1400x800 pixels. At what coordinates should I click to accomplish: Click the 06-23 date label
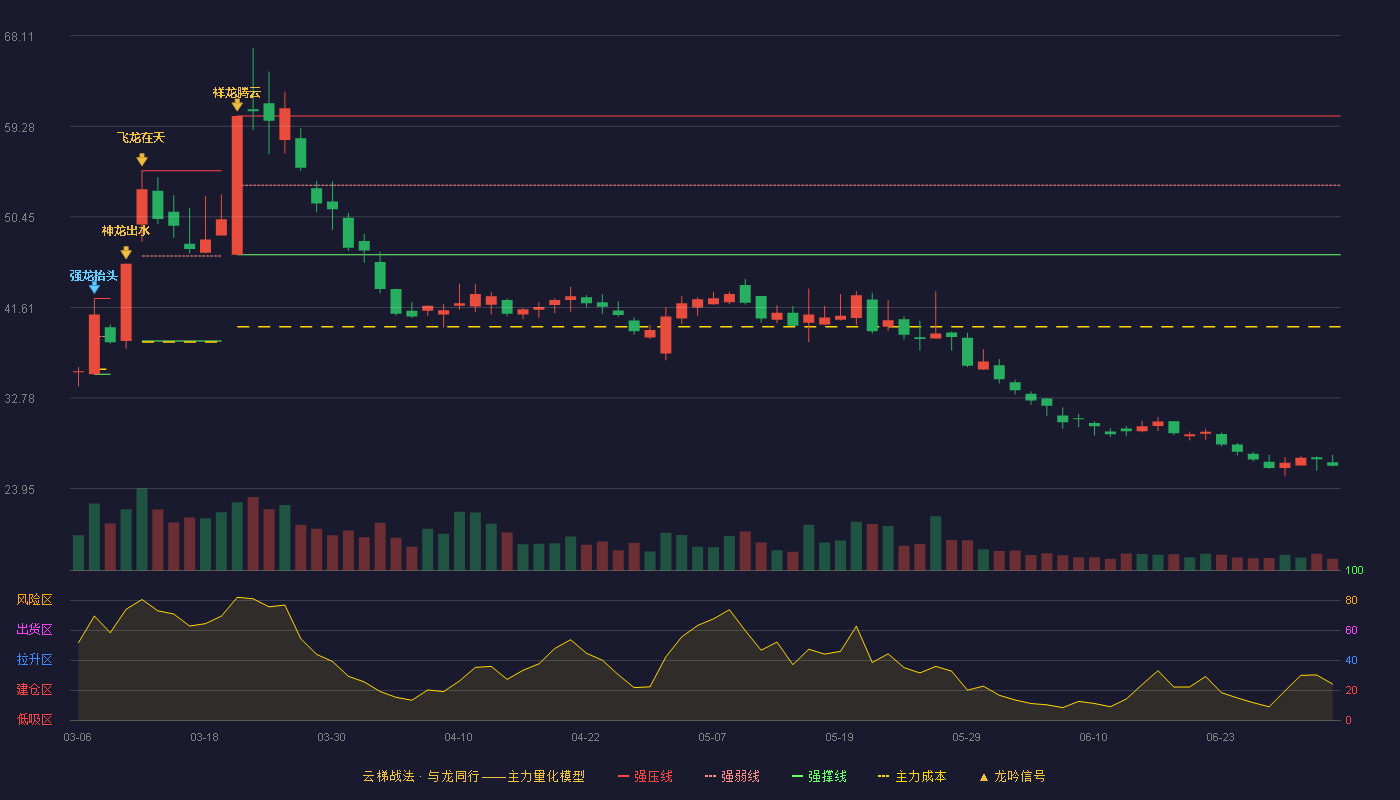tap(1220, 737)
